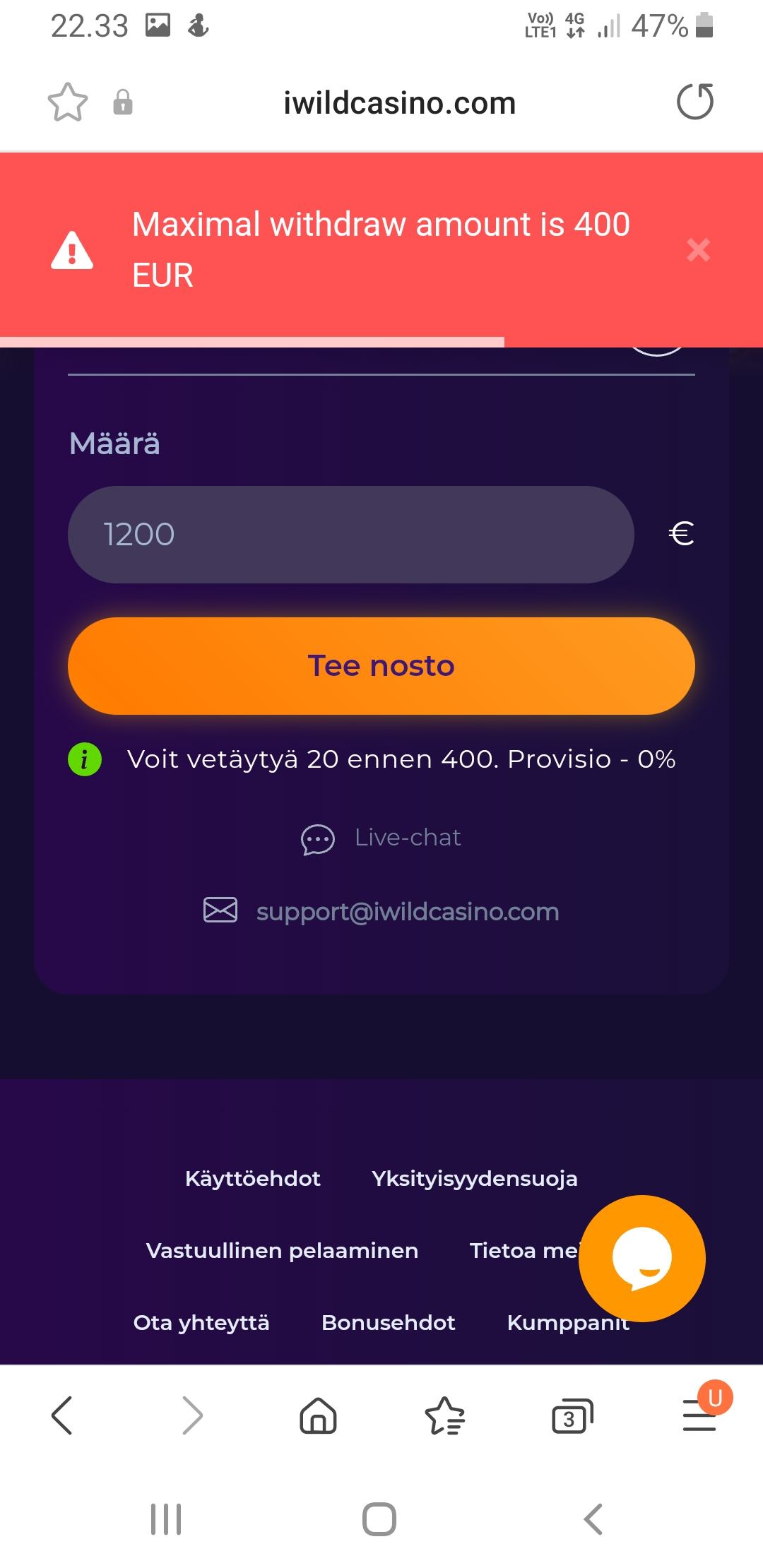Image resolution: width=763 pixels, height=1568 pixels.
Task: Tap the padlock site security icon
Action: (x=123, y=102)
